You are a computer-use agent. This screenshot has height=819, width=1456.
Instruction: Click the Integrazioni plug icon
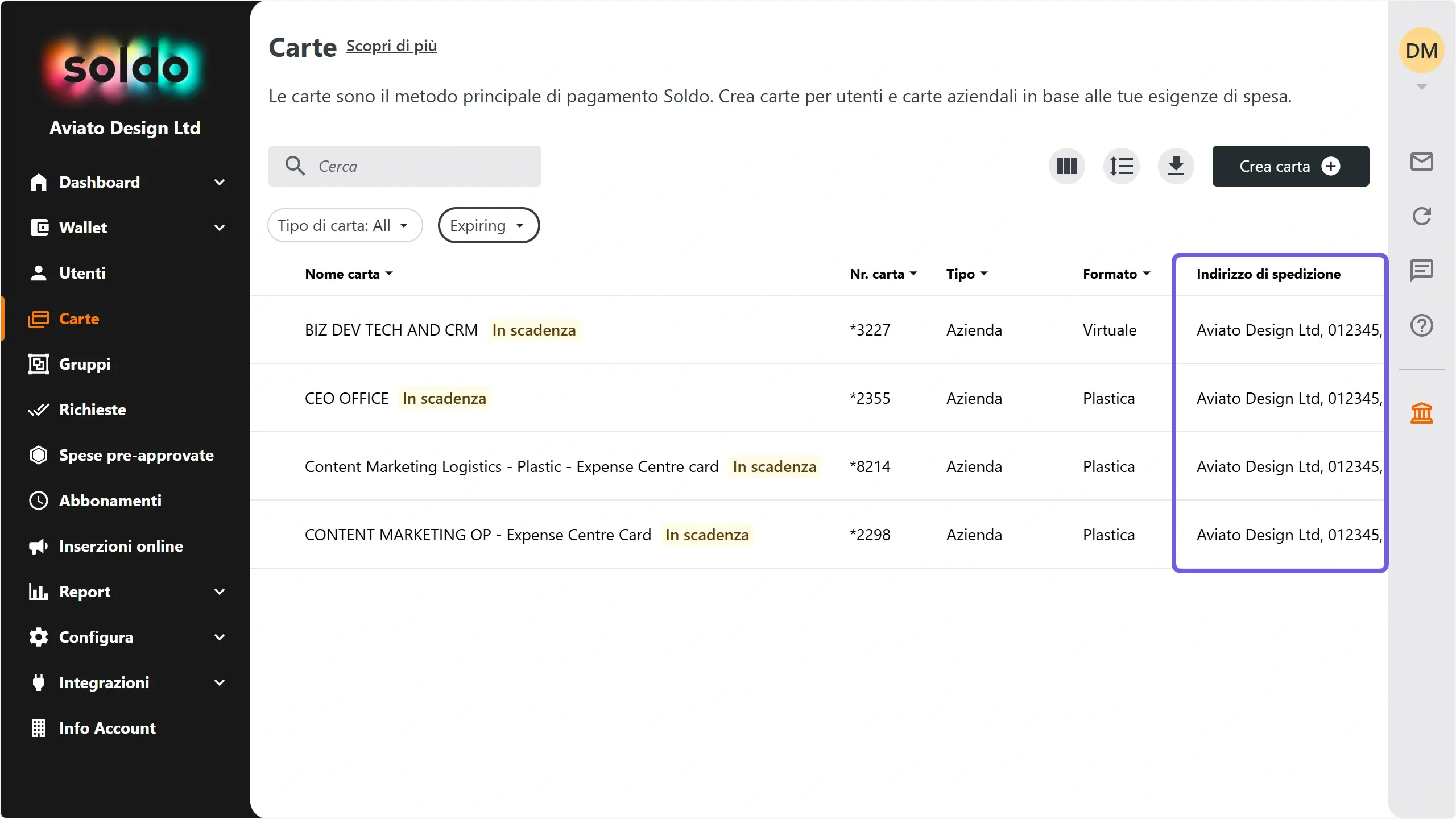(x=38, y=682)
